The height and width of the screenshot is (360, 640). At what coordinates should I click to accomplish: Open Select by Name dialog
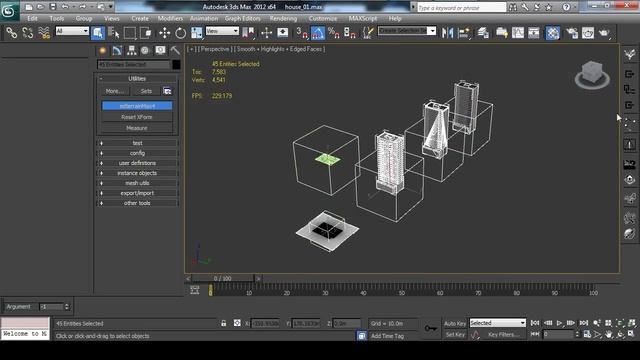point(113,33)
